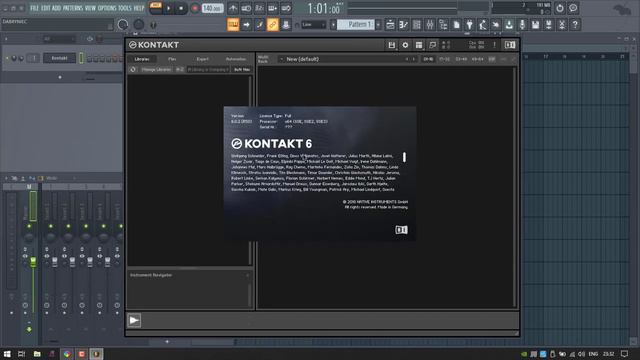Click the Manage Libraries button

(x=156, y=70)
